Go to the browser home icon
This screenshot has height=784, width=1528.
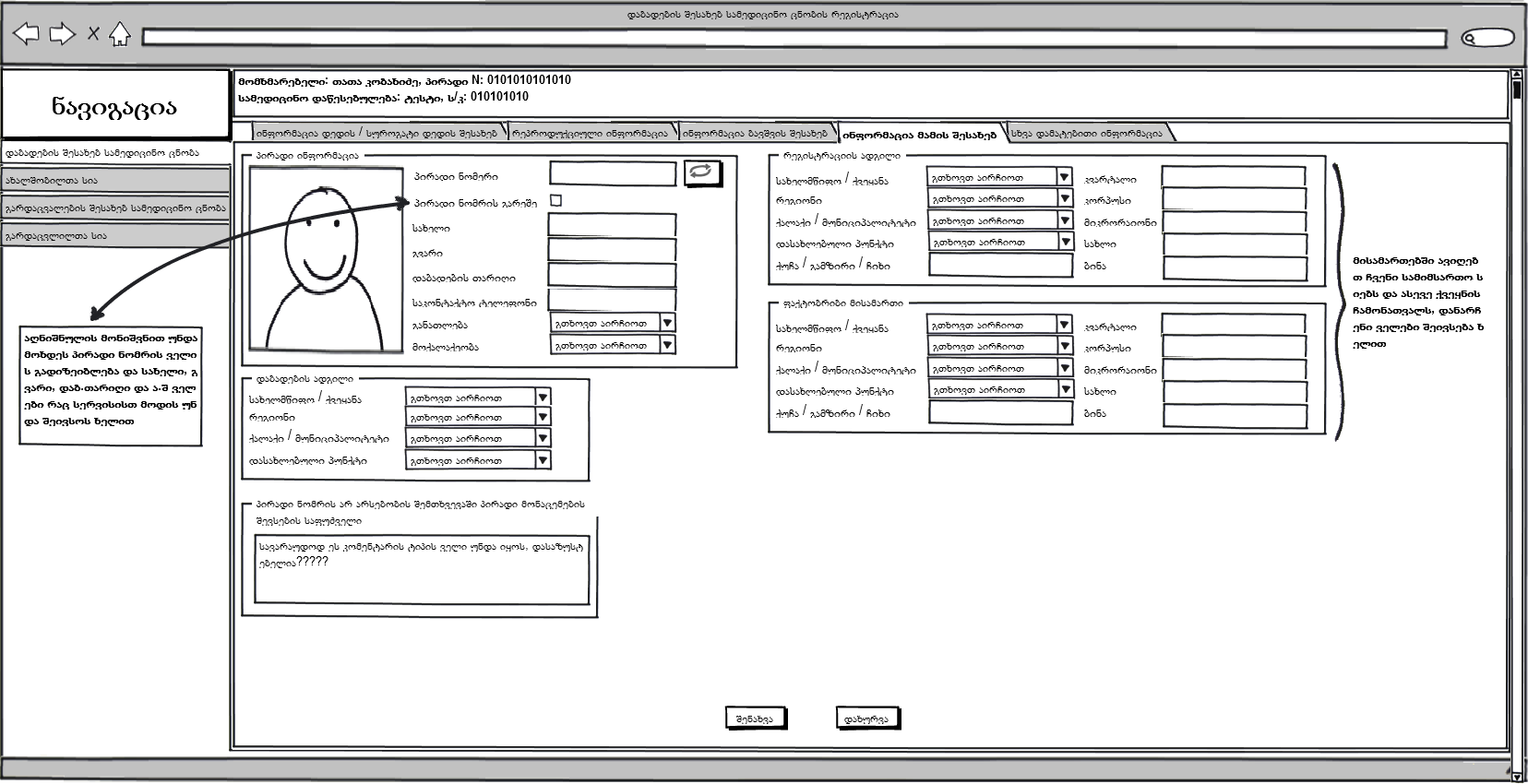pyautogui.click(x=119, y=35)
